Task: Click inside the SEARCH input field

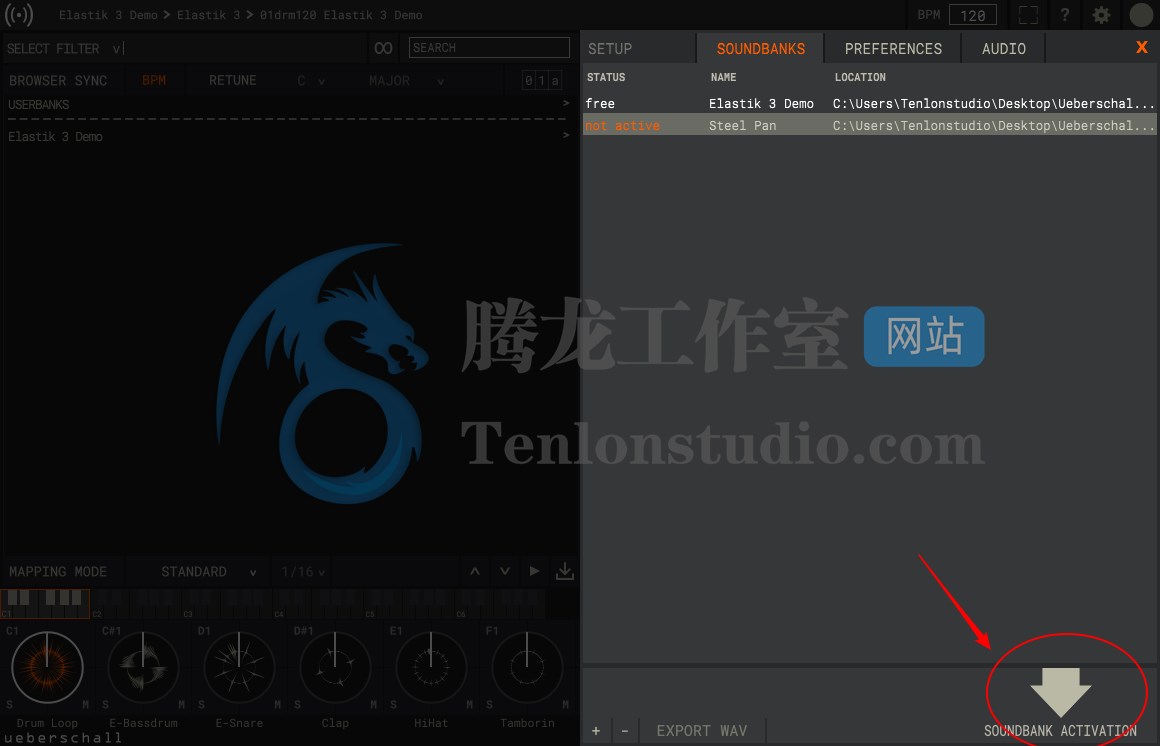Action: coord(488,47)
